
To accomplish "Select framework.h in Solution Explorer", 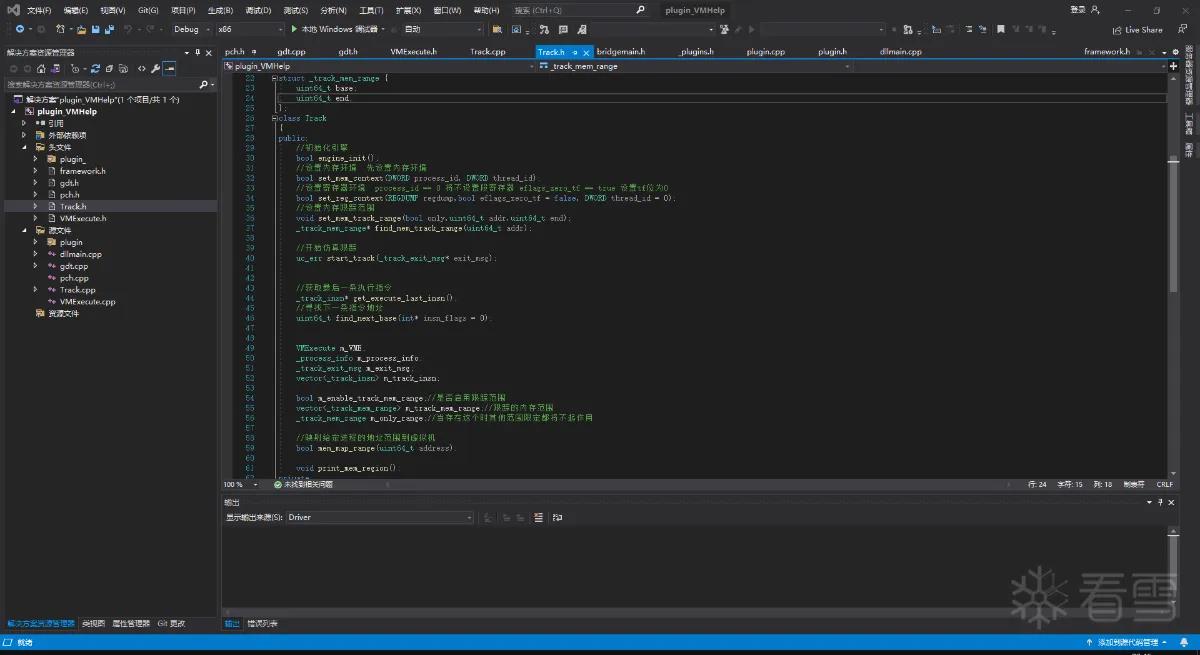I will 82,171.
